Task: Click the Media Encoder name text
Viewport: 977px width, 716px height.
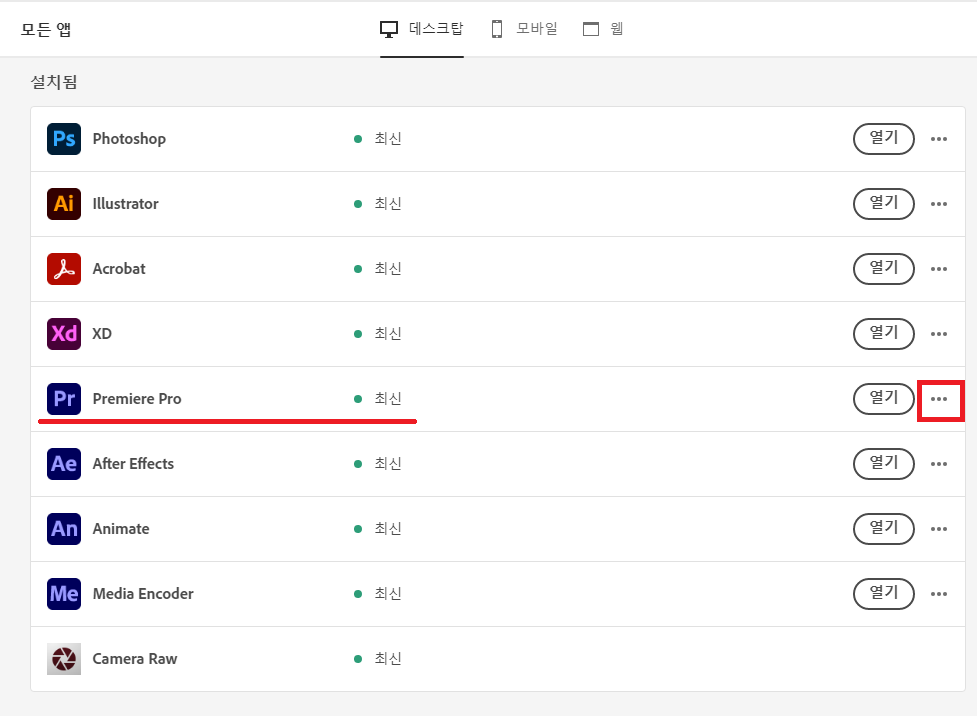Action: click(143, 594)
